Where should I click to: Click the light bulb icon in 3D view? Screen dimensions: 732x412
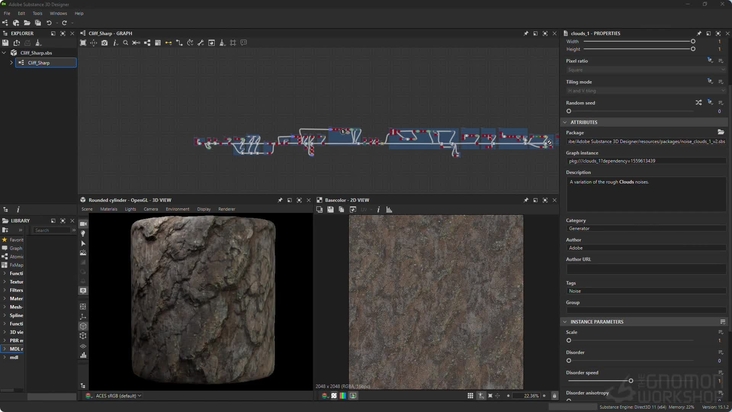click(x=83, y=233)
